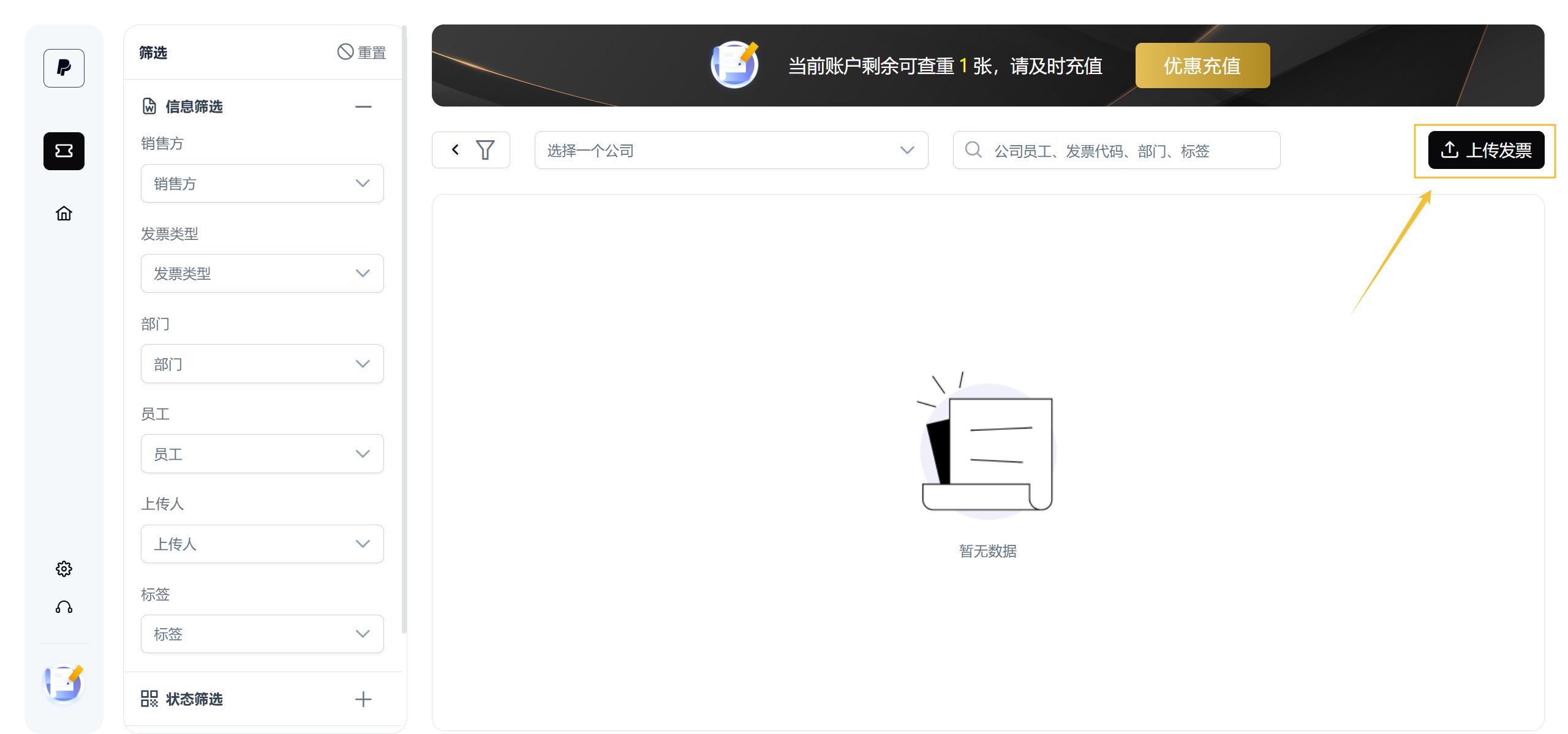Collapse the 信息筛选 section
This screenshot has width=1568, height=734.
point(363,107)
